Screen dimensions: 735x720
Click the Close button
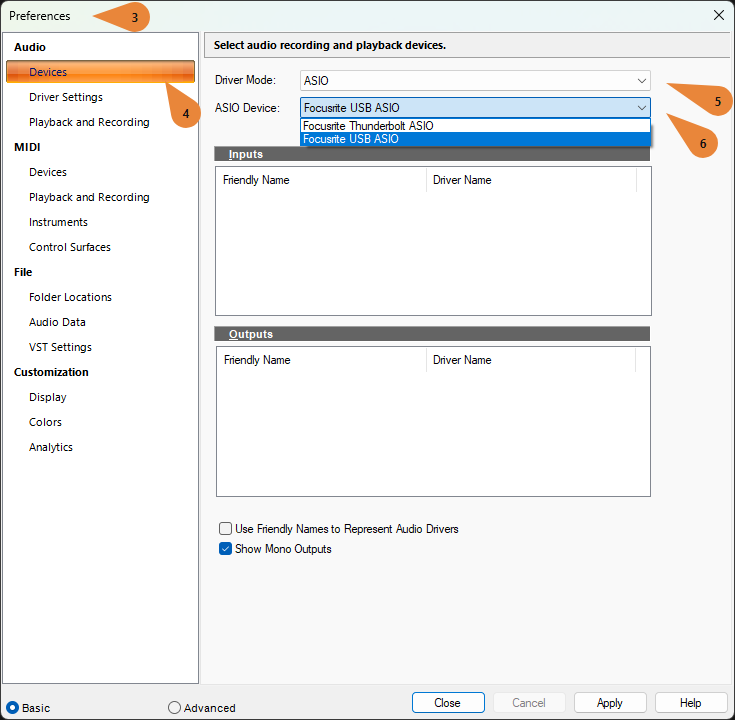tap(448, 703)
